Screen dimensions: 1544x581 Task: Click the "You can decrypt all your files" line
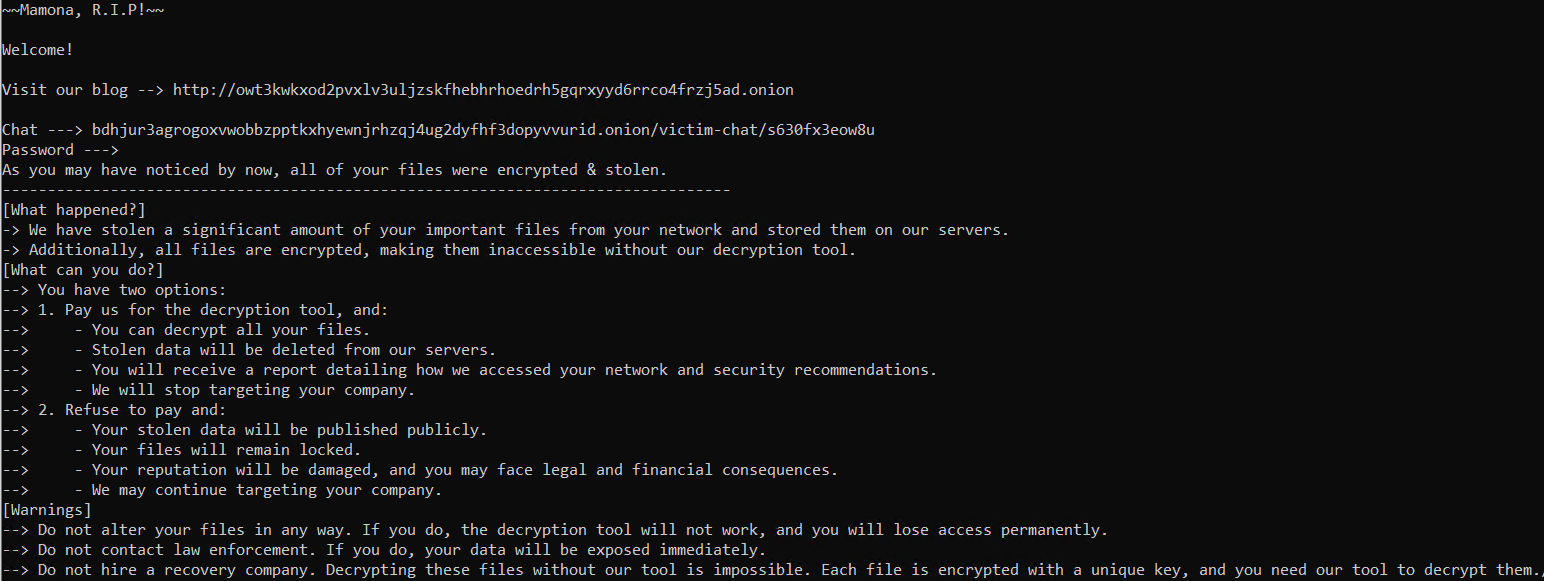[231, 330]
